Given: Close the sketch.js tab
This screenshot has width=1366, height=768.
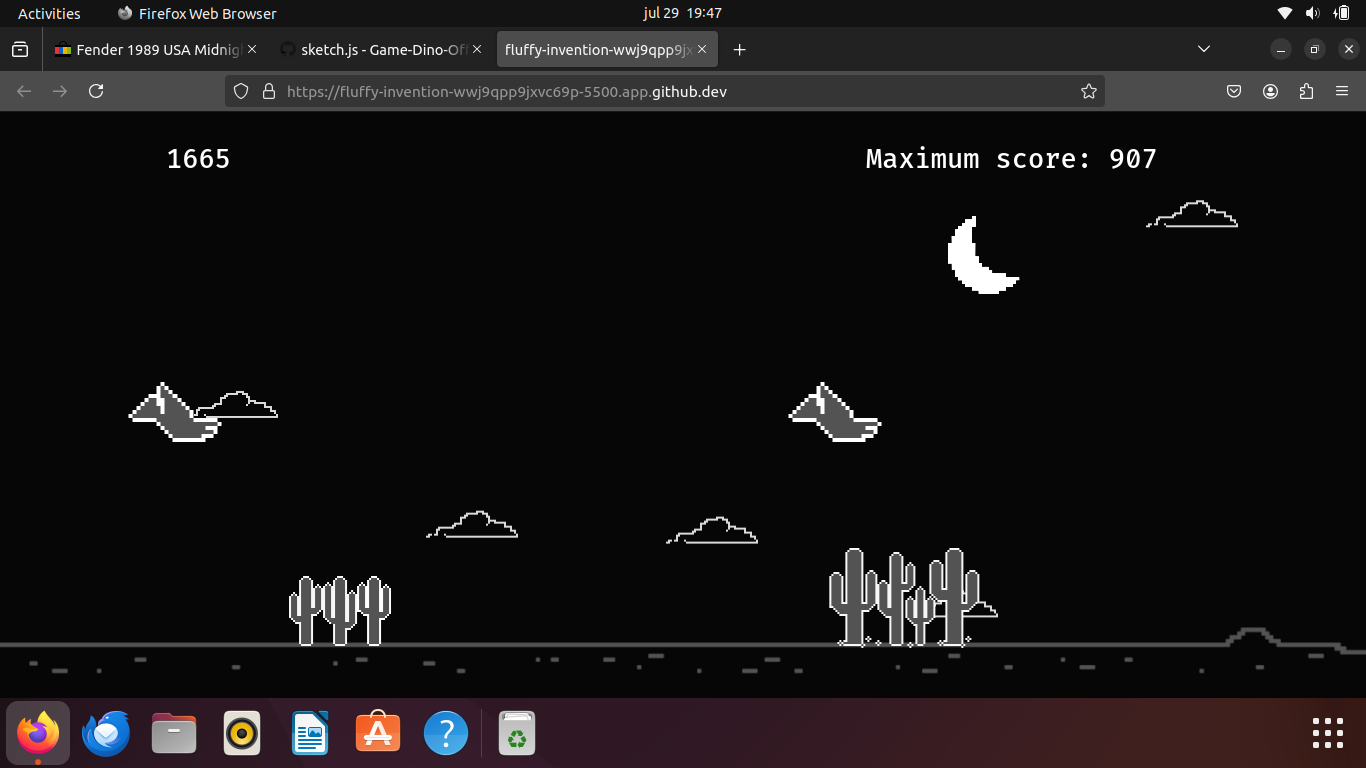Looking at the screenshot, I should pyautogui.click(x=477, y=49).
